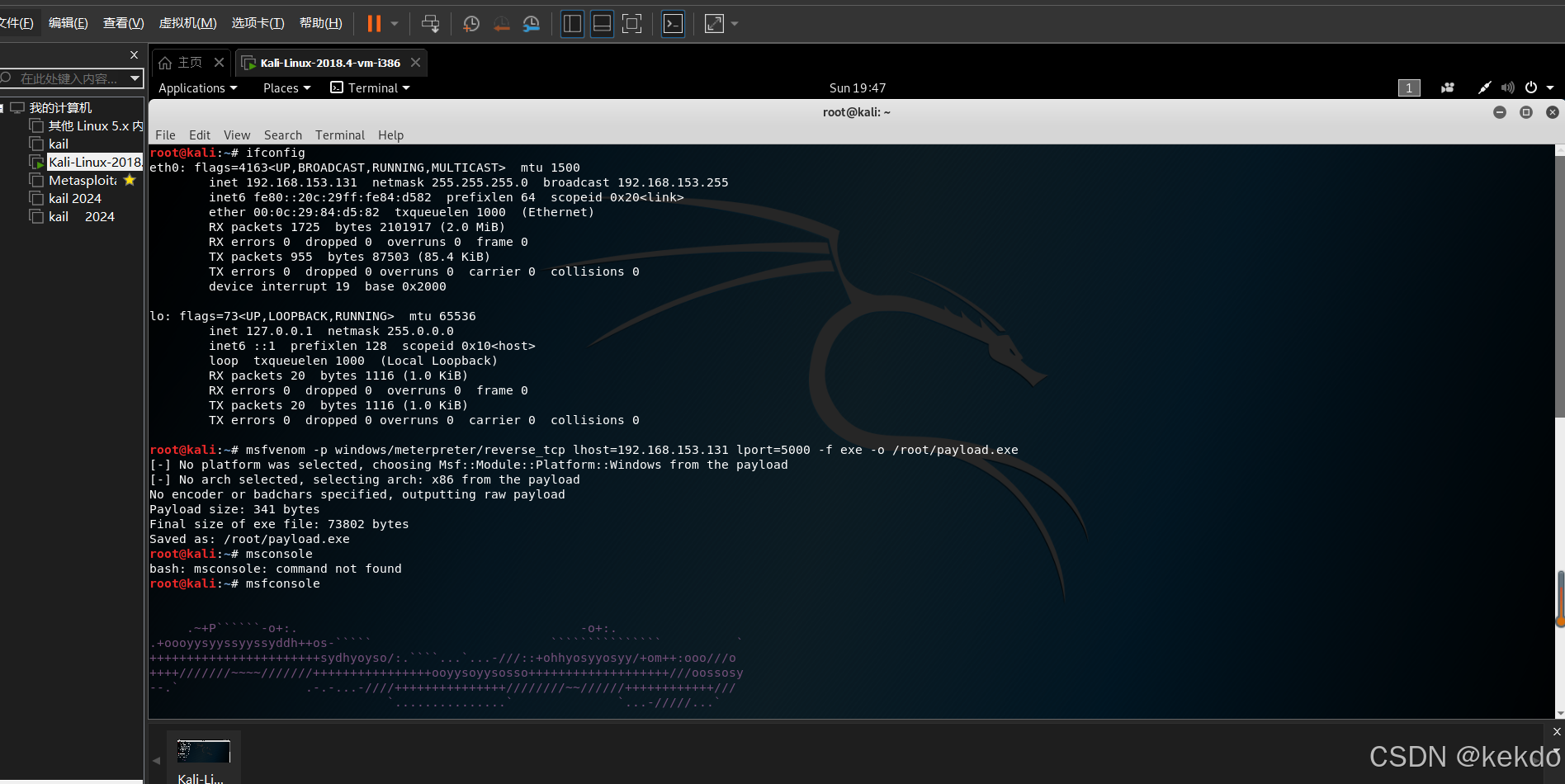Open the terminal Edit menu
The image size is (1565, 784).
click(x=200, y=135)
